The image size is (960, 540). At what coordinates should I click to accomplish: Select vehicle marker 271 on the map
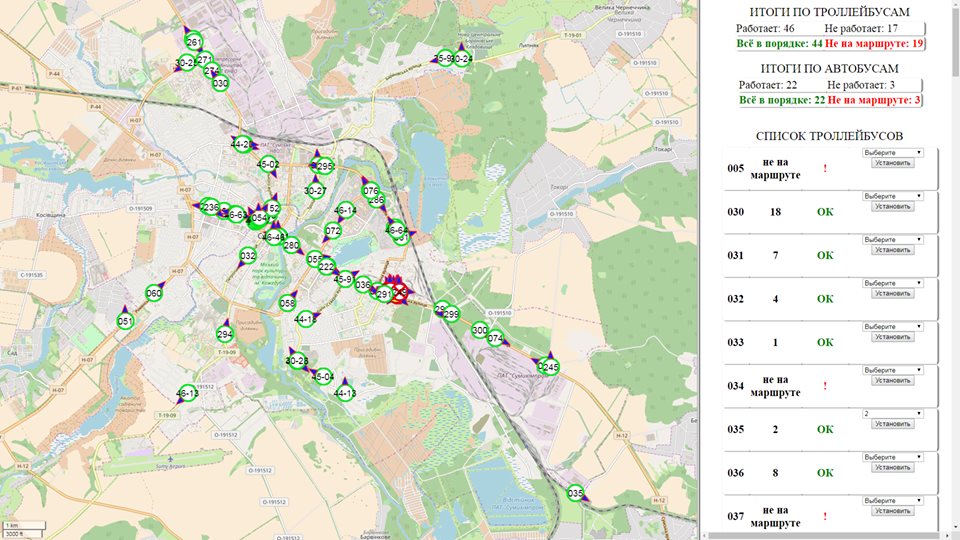tap(205, 59)
